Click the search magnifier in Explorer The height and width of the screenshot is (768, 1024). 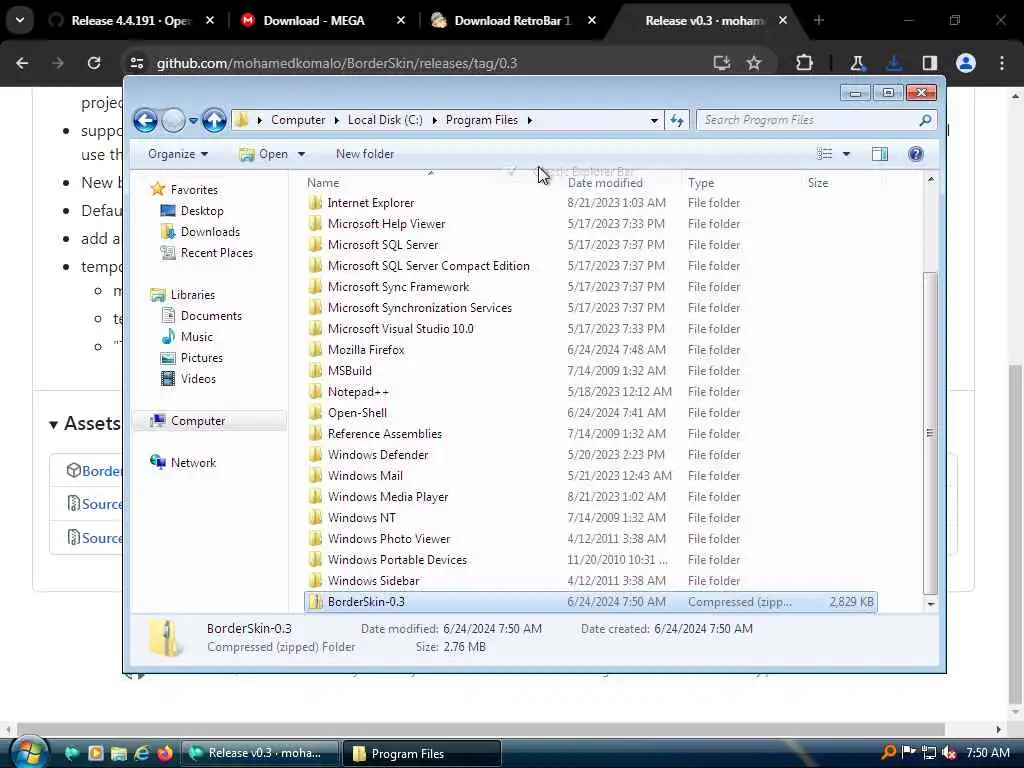(925, 120)
